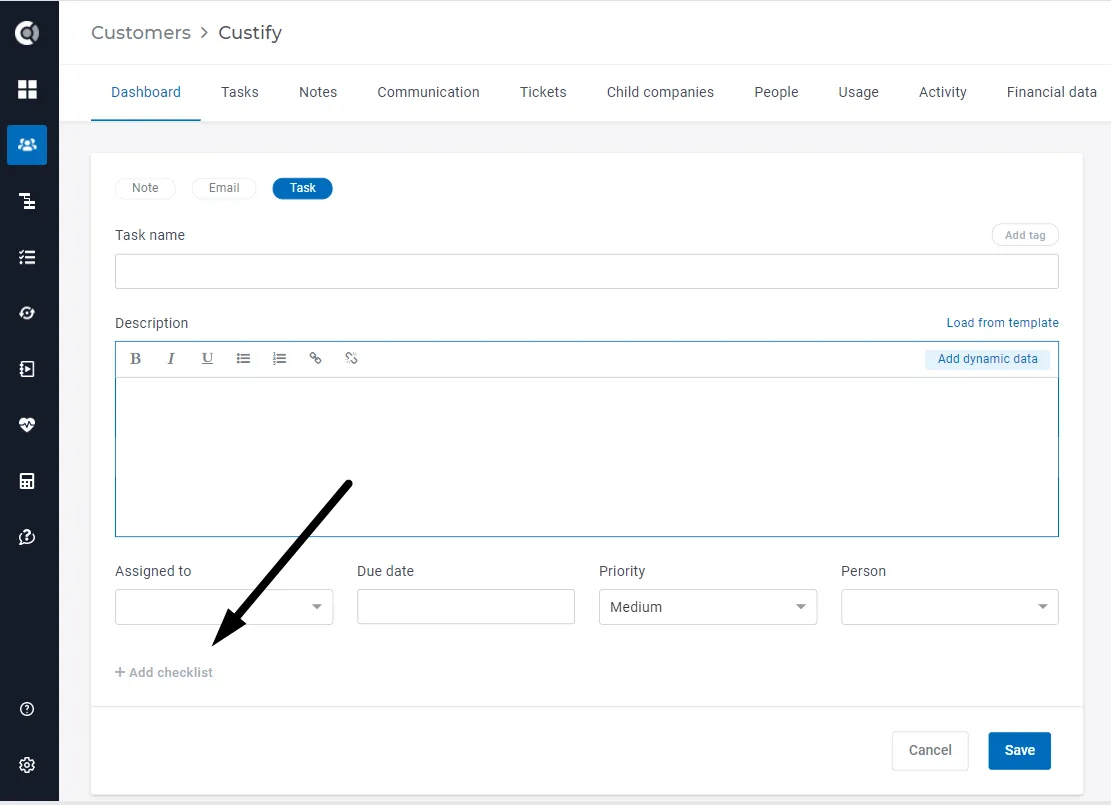Toggle underline formatting in description
The width and height of the screenshot is (1111, 805).
coord(207,359)
